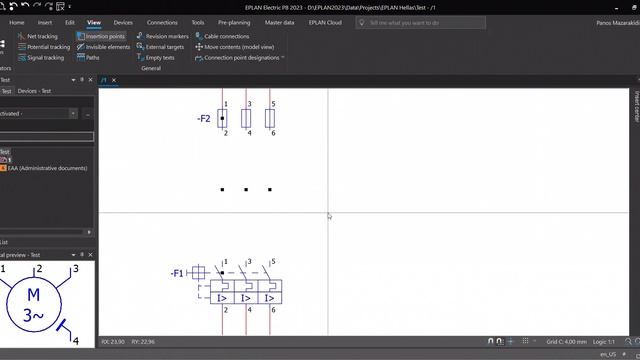Toggle Revision markers display
Viewport: 640px width, 360px height.
pyautogui.click(x=162, y=36)
